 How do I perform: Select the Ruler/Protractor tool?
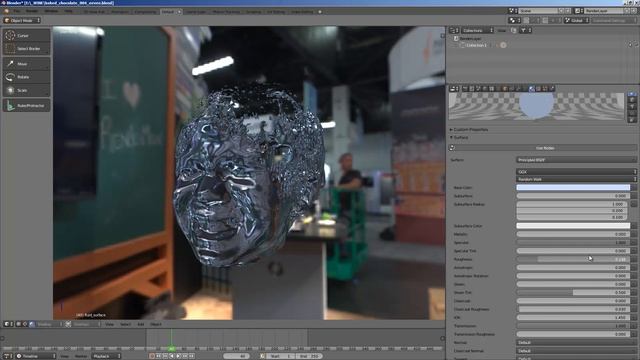[27, 105]
